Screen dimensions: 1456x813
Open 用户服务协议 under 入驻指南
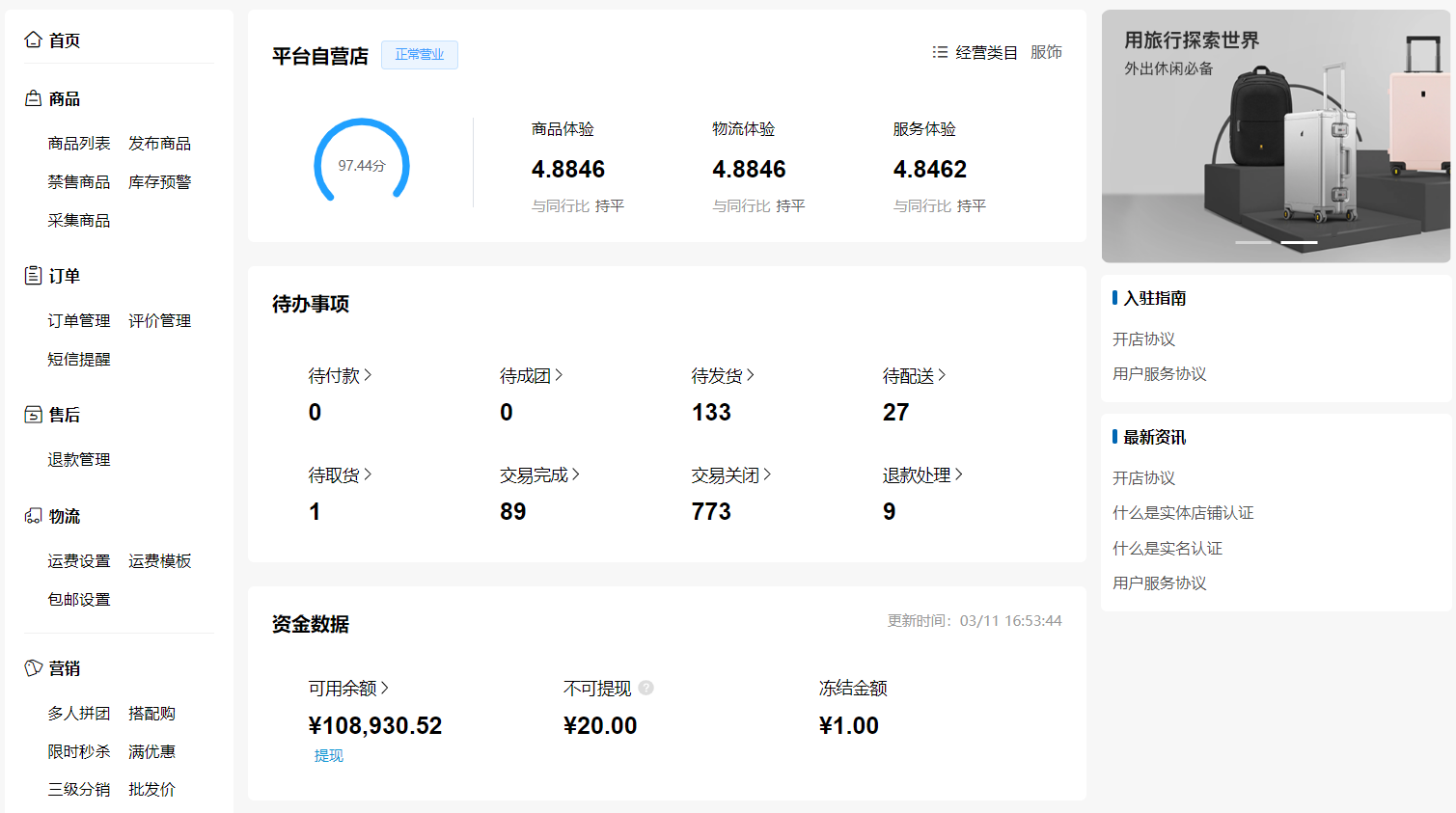click(x=1159, y=374)
